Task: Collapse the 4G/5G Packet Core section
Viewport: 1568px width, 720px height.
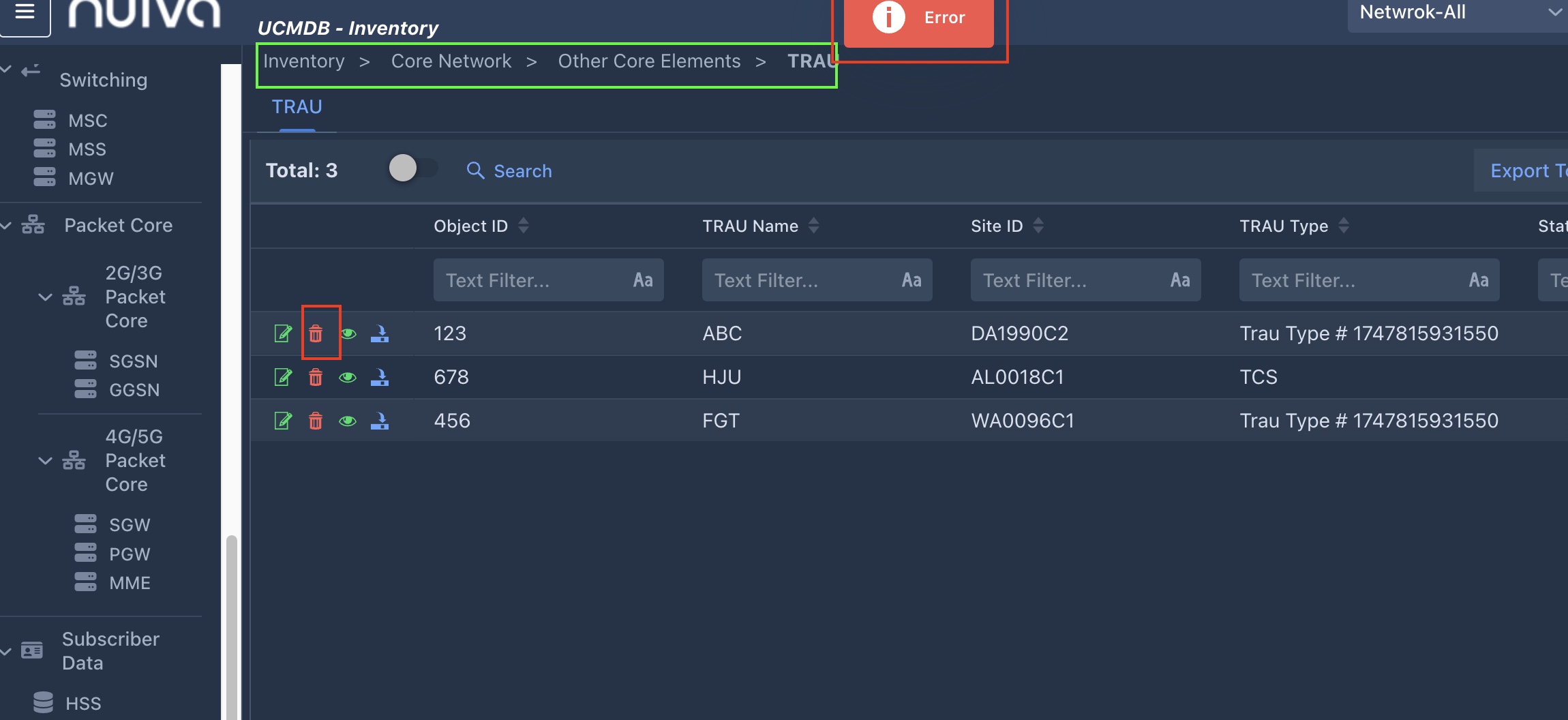Action: tap(45, 460)
